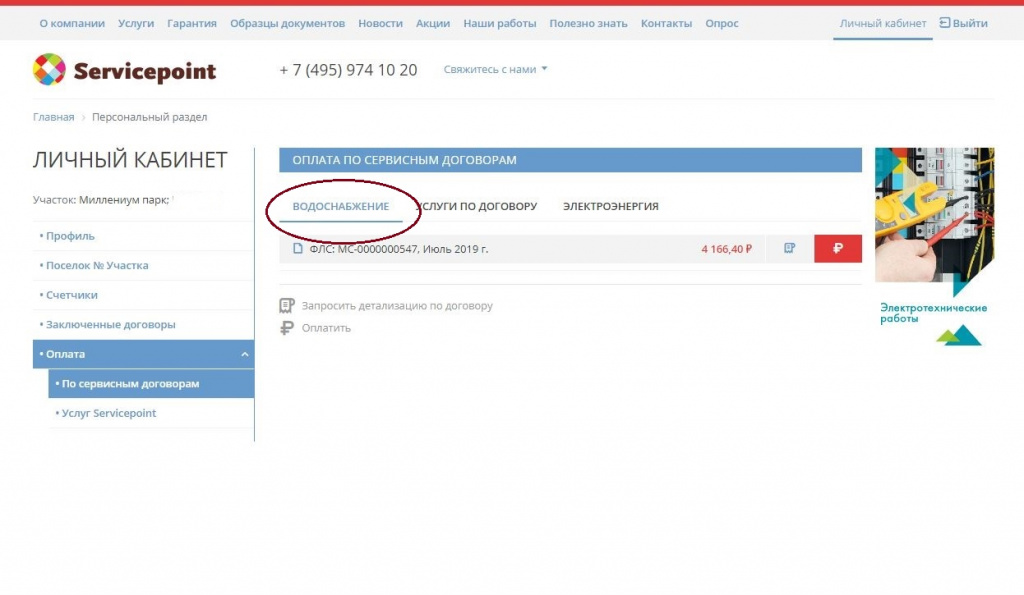Click document icon beside ФЛС invoice
Screen dimensions: 1024x595
click(x=298, y=249)
